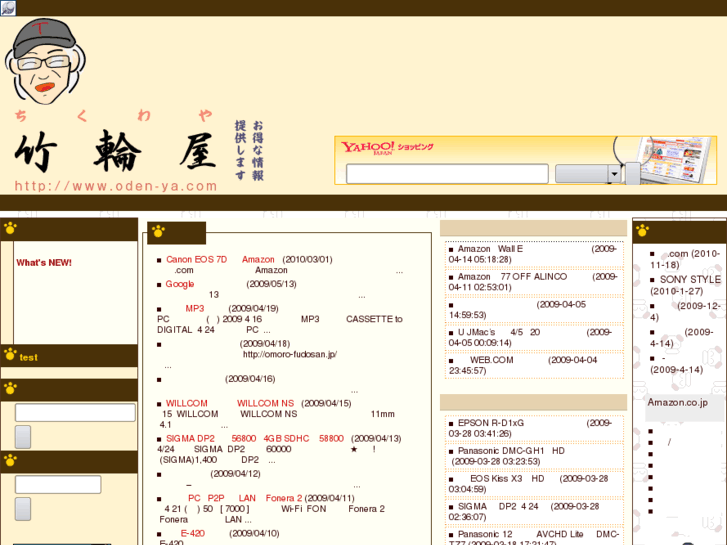Open the MP3 article link
727x545 pixels.
coord(195,308)
